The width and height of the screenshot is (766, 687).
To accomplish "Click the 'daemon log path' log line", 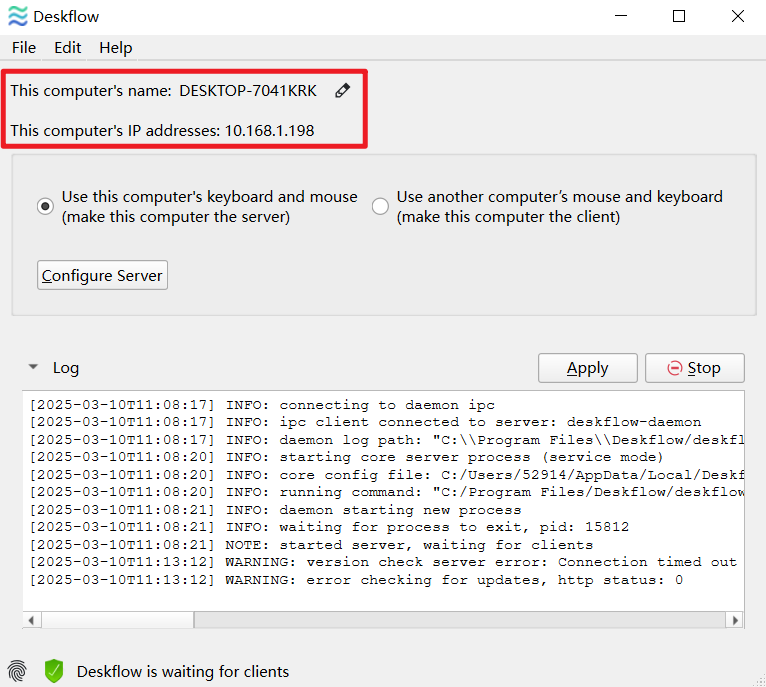I will 386,440.
